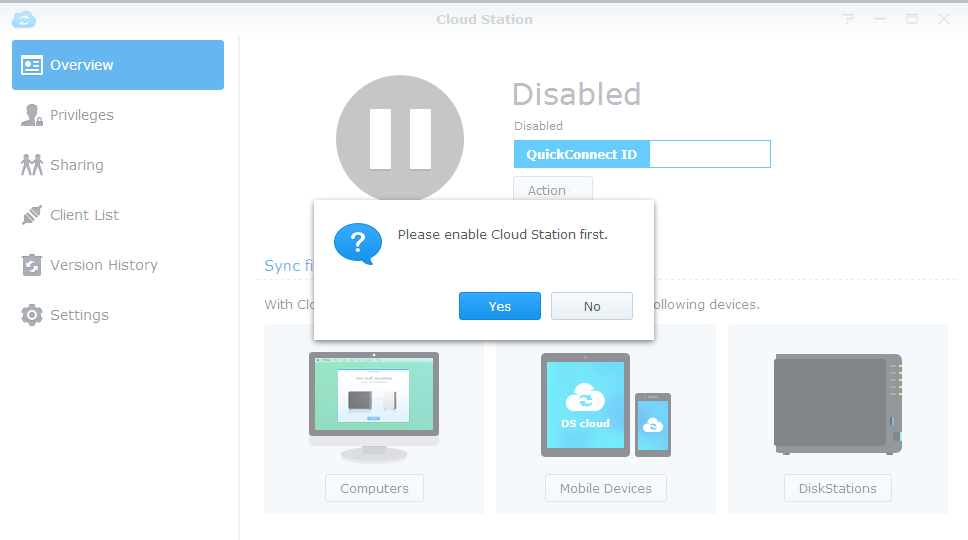This screenshot has height=540, width=968.
Task: Click the Computers button
Action: [x=374, y=488]
